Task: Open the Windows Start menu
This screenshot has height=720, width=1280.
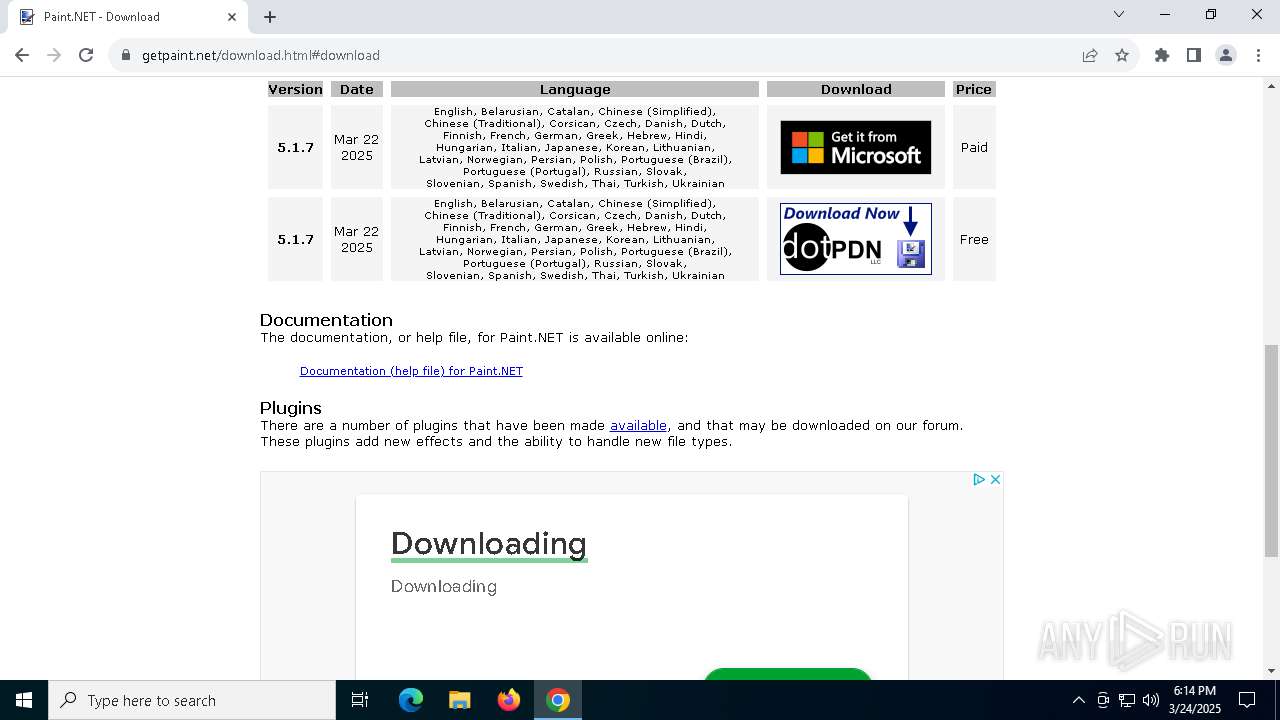Action: coord(24,700)
